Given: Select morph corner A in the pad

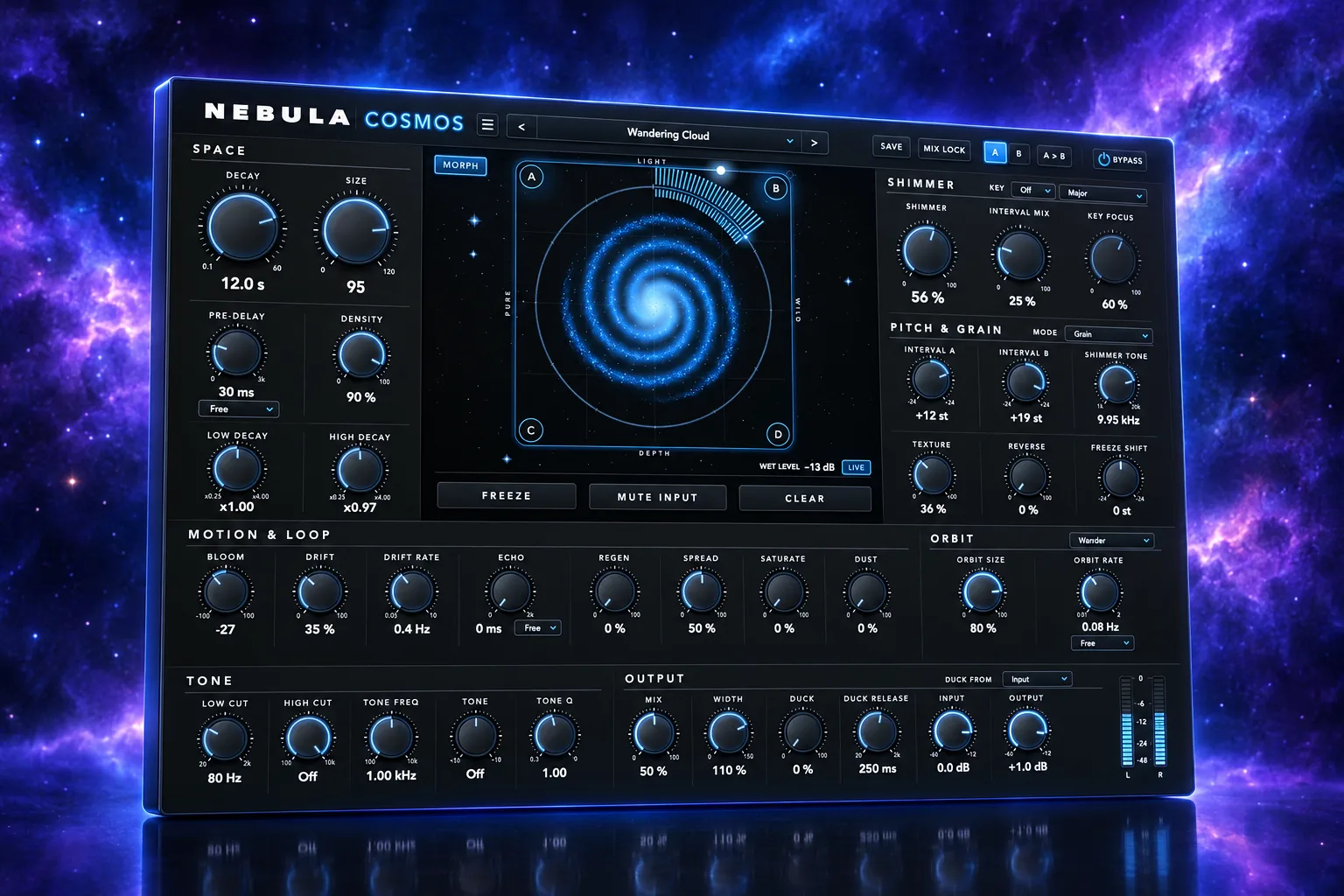Looking at the screenshot, I should click(x=531, y=177).
